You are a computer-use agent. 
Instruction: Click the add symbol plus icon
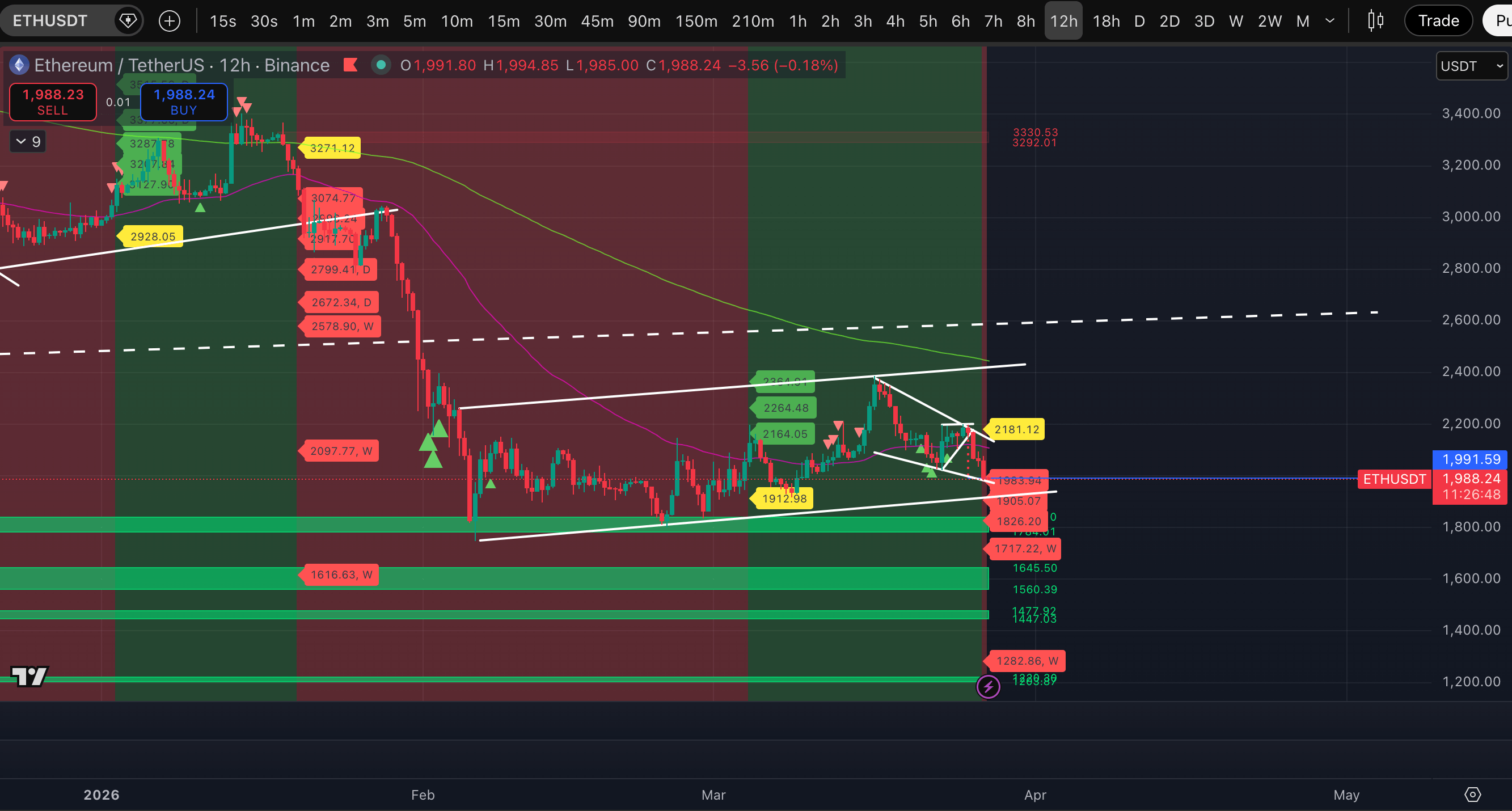[170, 21]
